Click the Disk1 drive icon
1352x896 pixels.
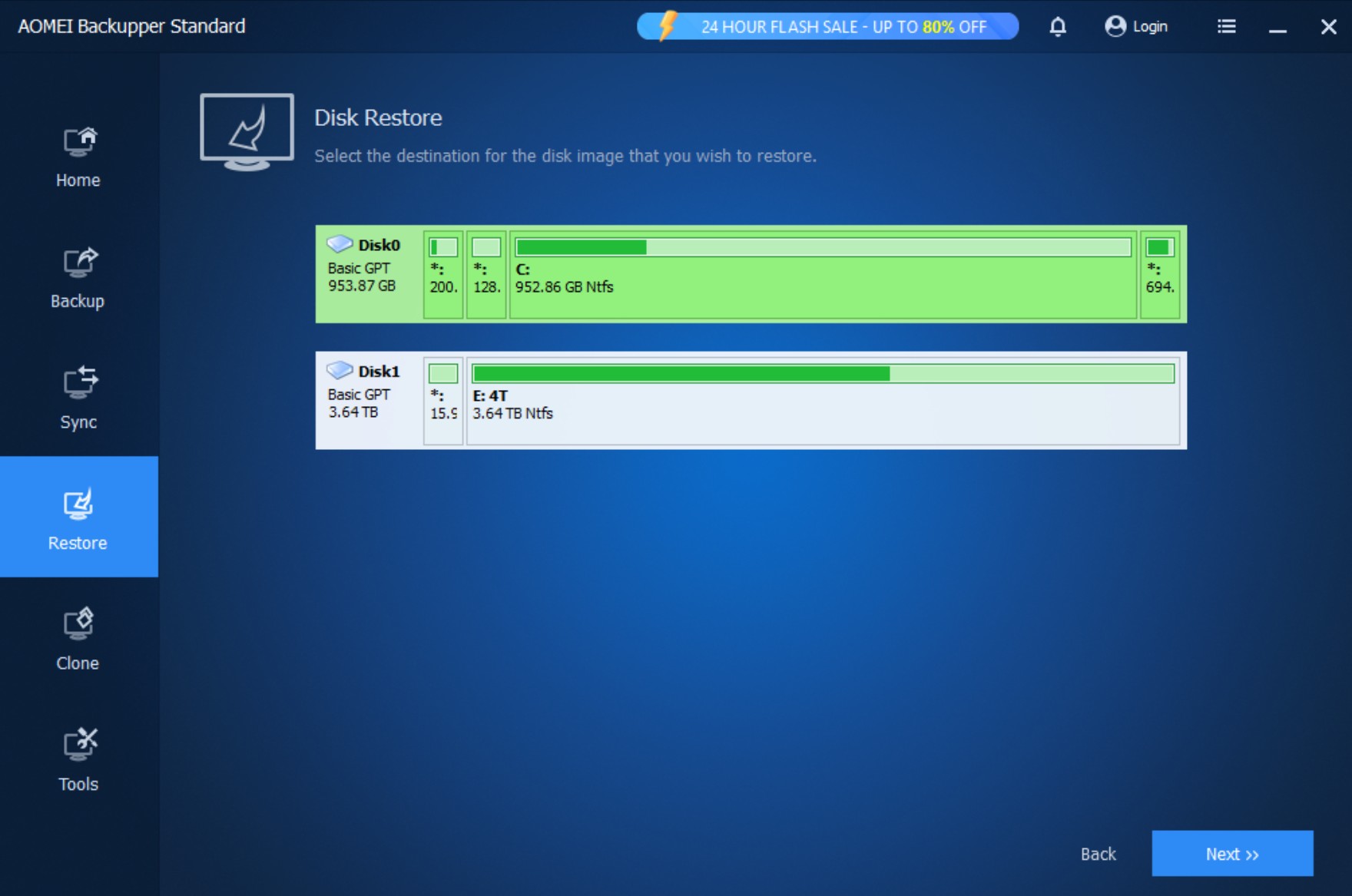(x=340, y=370)
